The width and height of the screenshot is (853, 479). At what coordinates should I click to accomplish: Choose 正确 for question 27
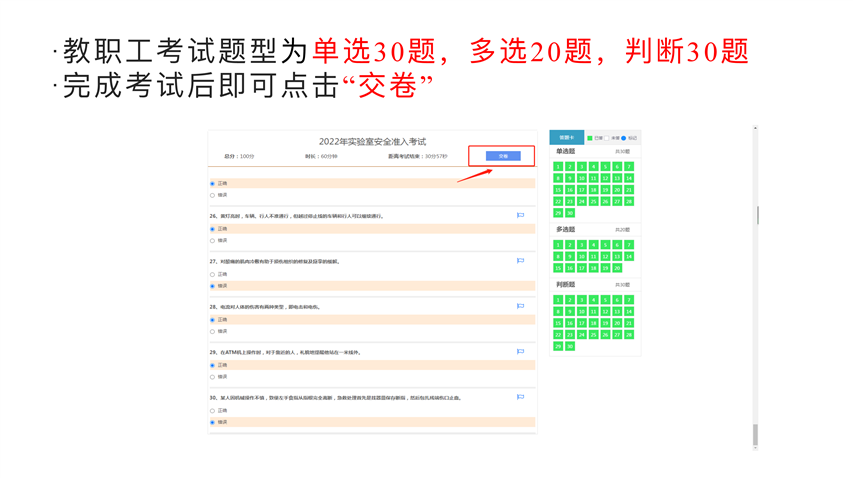[x=212, y=274]
